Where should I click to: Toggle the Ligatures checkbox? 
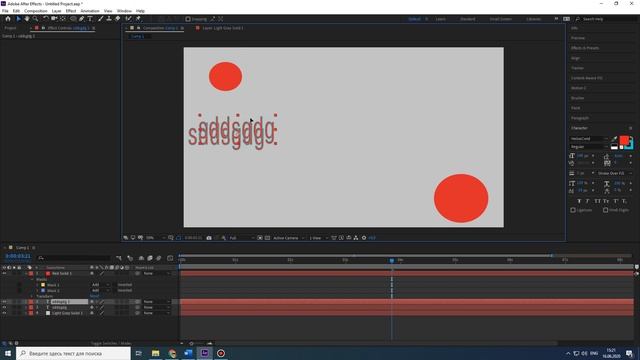[573, 210]
